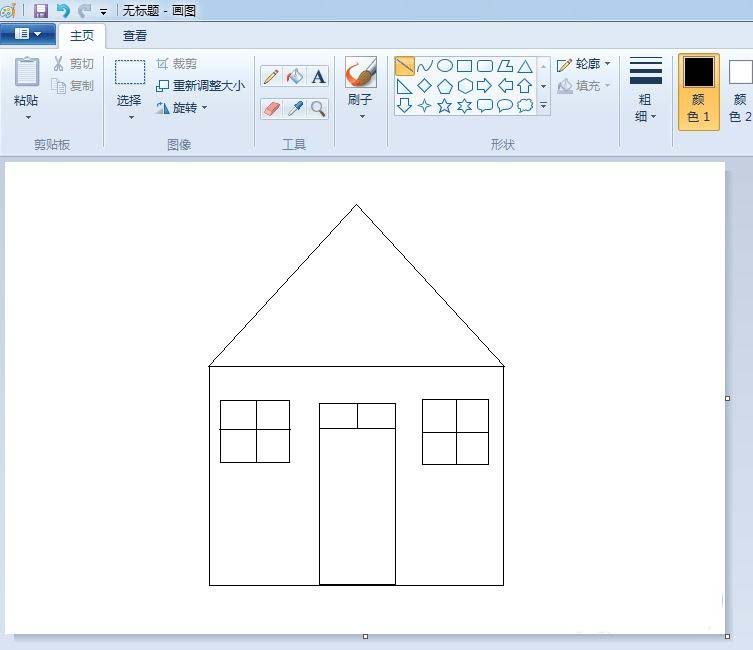Select the Fill with color bucket tool

click(x=295, y=76)
